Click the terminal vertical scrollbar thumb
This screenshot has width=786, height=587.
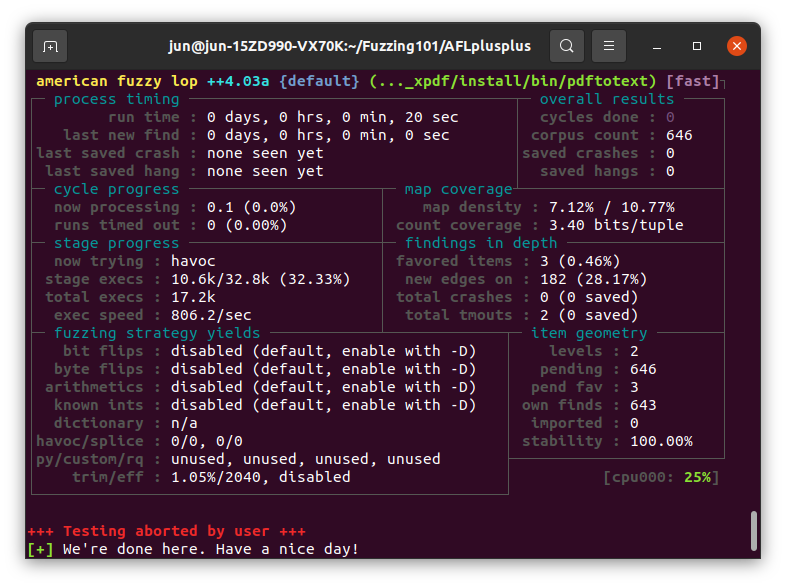753,530
